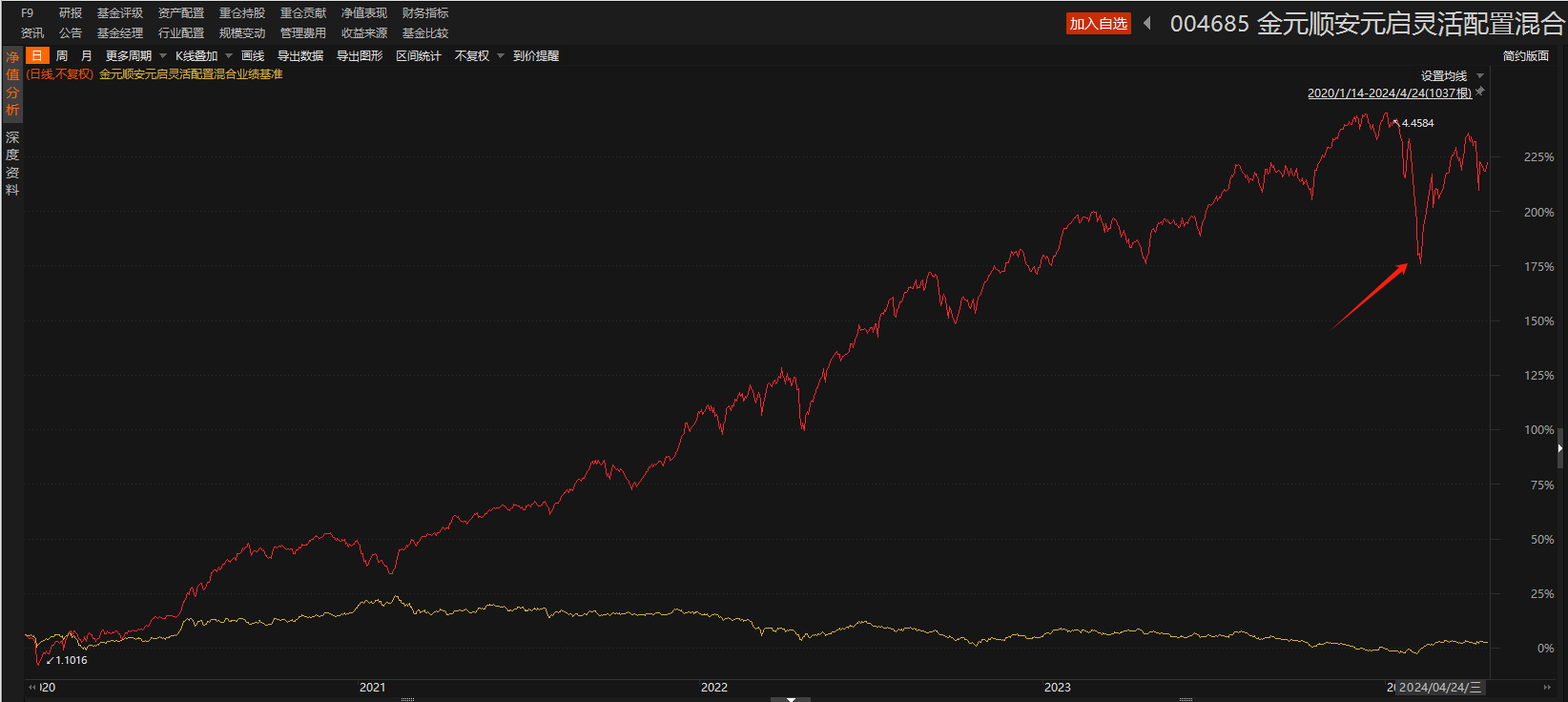Open the 基金经理 menu tab

coord(120,33)
